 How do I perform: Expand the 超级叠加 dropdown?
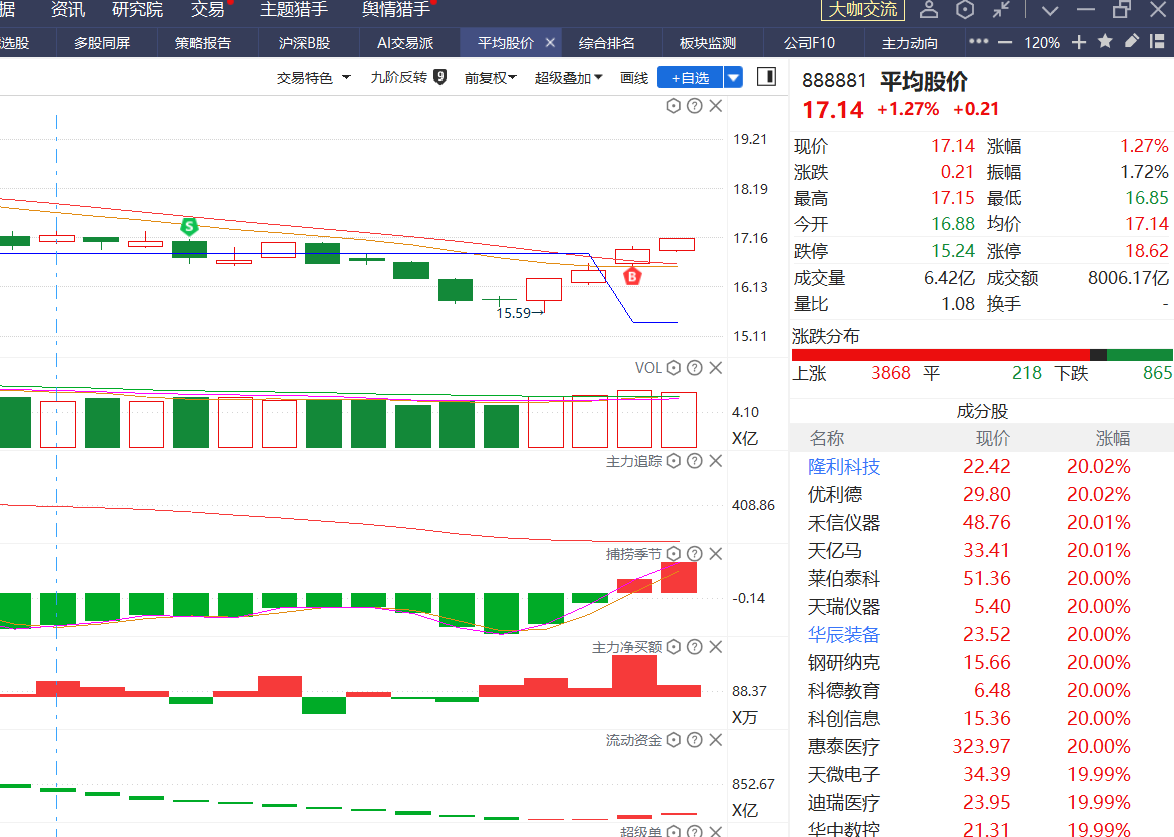point(568,77)
